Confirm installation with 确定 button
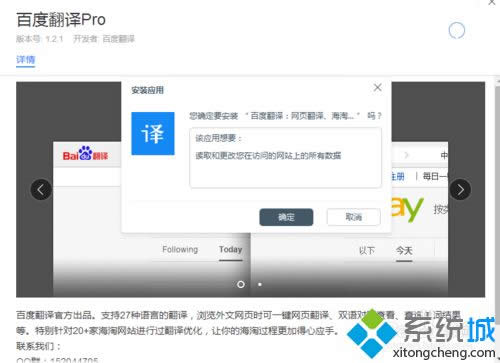The height and width of the screenshot is (363, 500). 286,217
